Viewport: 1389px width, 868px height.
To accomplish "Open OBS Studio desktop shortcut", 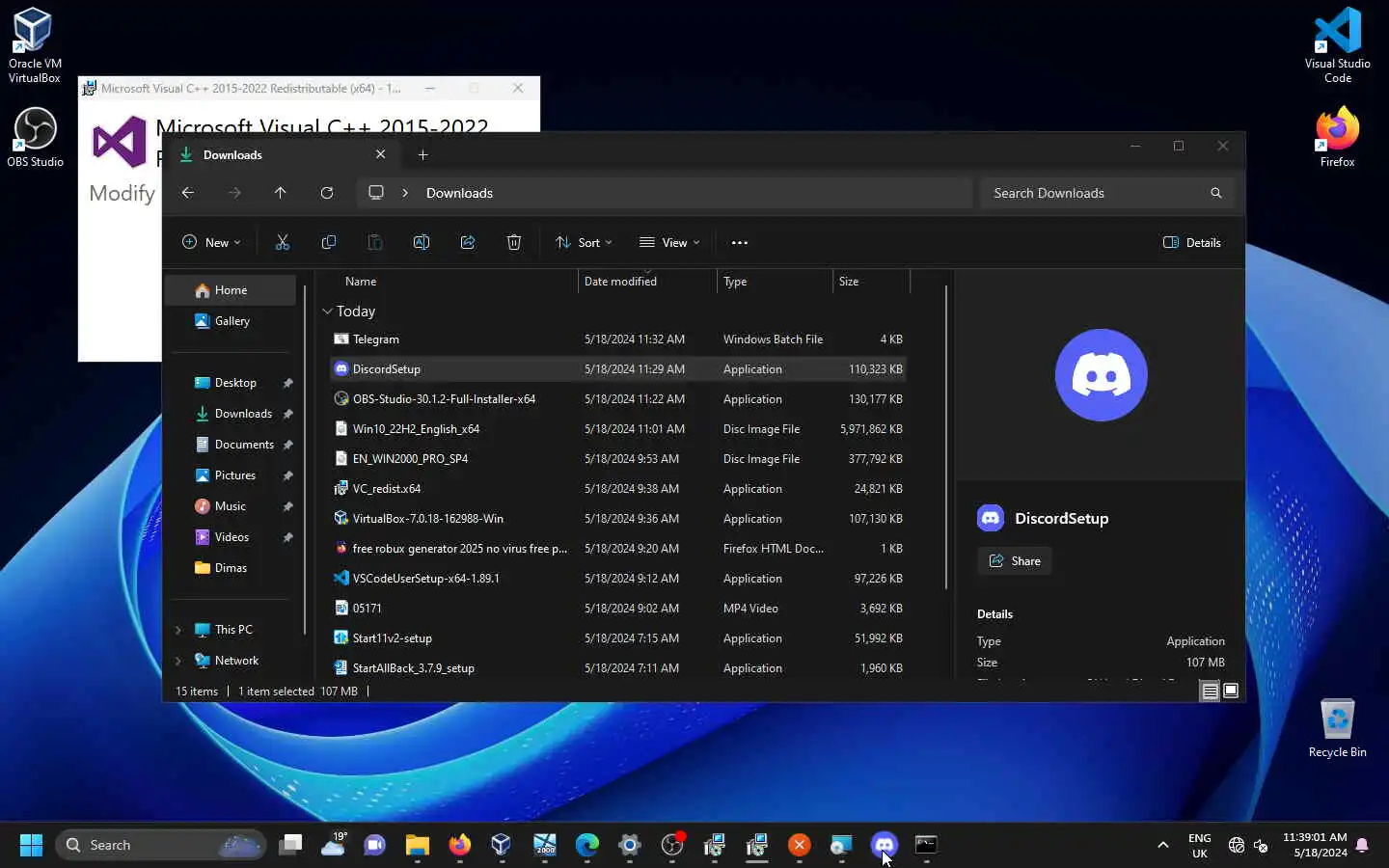I will click(35, 137).
